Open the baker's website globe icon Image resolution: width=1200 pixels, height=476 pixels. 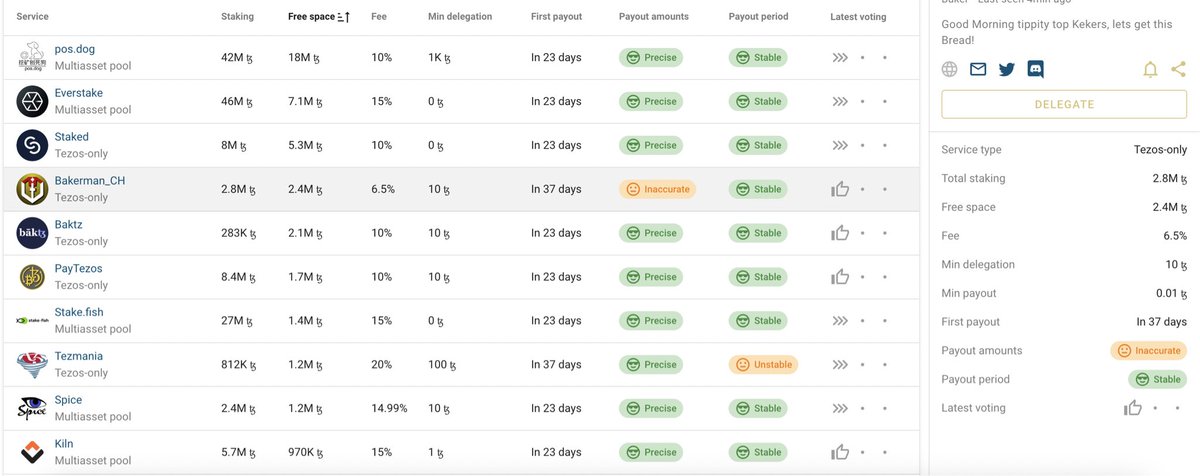pos(950,69)
